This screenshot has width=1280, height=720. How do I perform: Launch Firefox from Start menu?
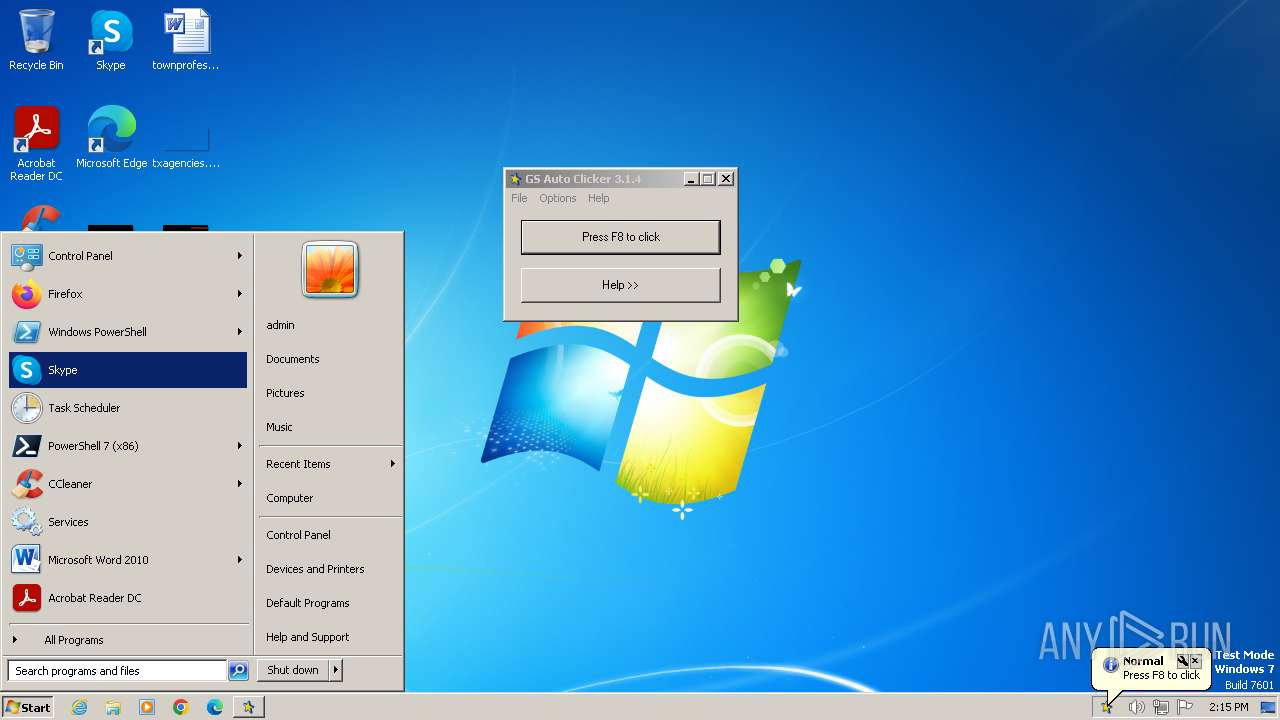point(128,294)
